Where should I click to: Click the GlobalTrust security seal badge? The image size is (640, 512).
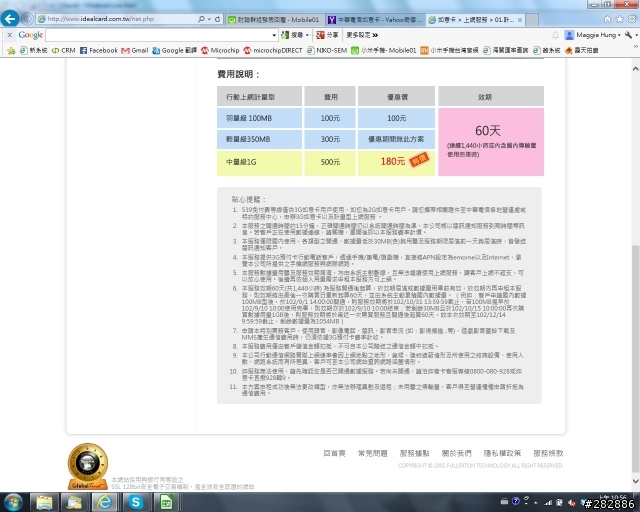(x=88, y=466)
